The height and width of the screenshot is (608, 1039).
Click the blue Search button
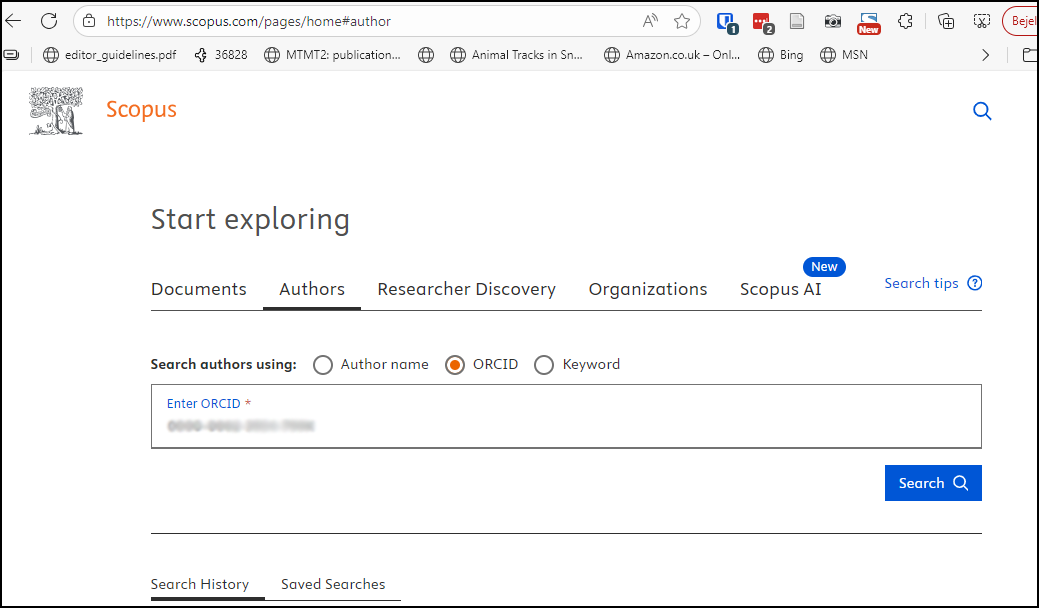933,483
